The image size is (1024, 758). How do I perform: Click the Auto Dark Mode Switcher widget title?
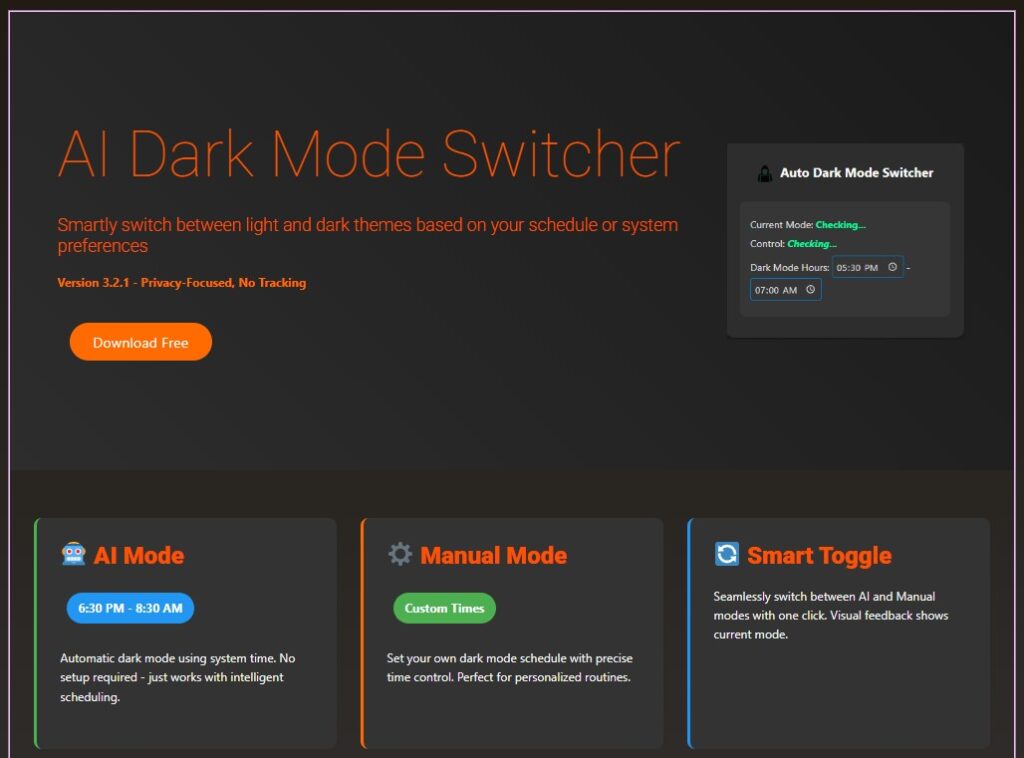(x=856, y=173)
